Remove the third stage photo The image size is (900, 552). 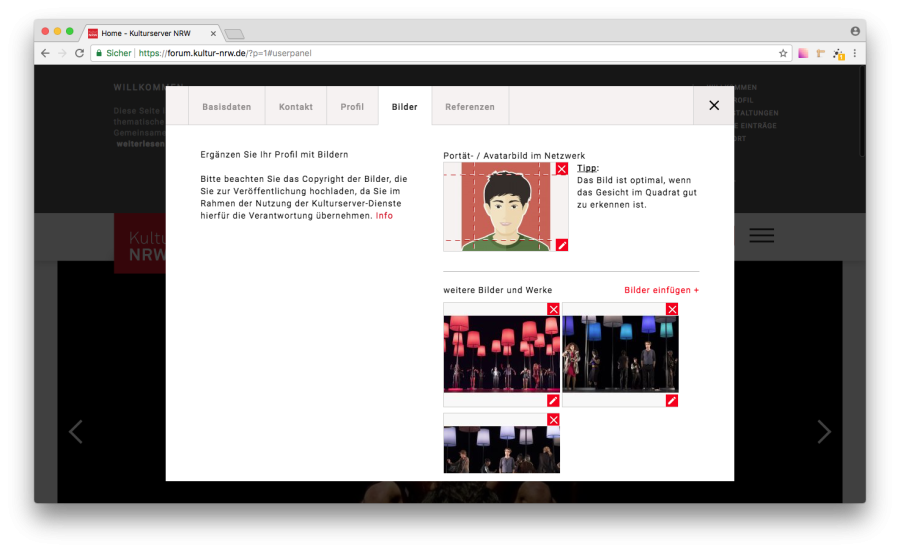[x=554, y=420]
